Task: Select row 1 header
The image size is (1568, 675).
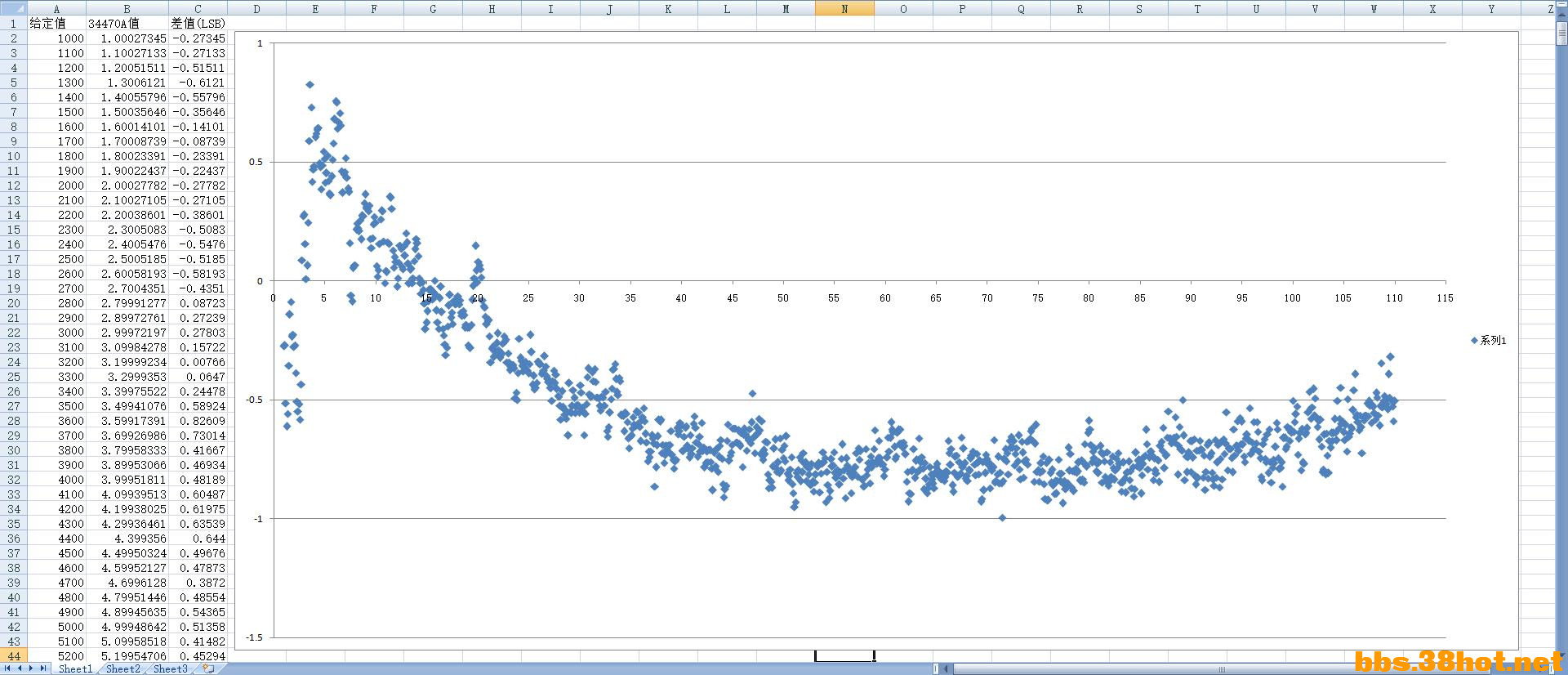Action: (13, 23)
